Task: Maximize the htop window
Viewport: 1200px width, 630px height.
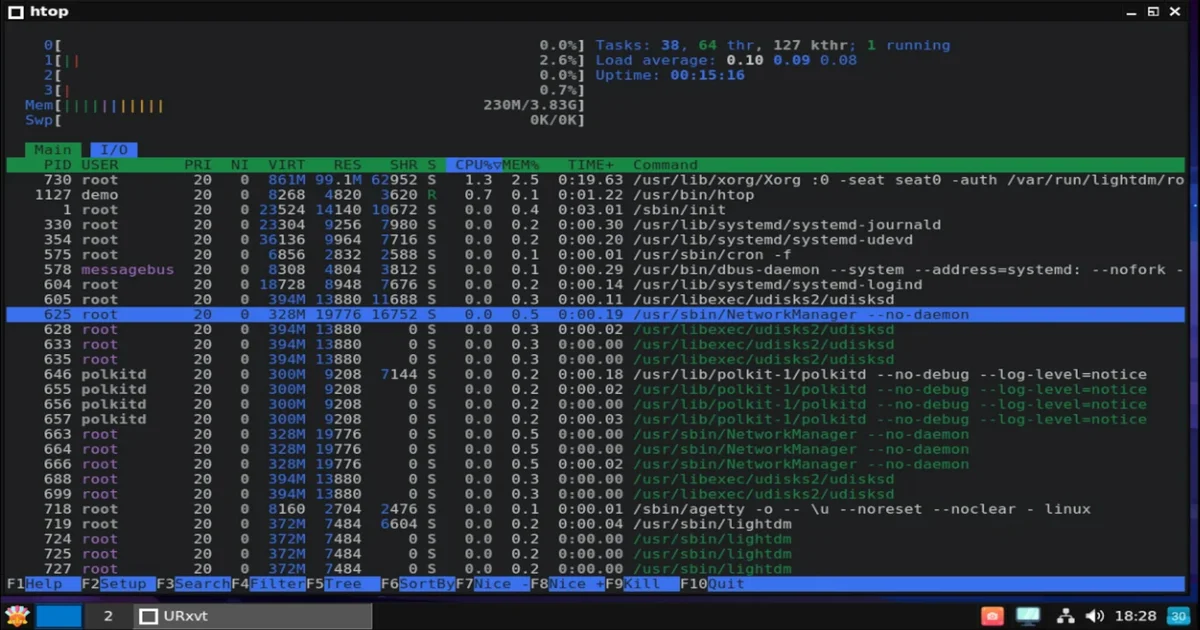Action: (x=1153, y=11)
